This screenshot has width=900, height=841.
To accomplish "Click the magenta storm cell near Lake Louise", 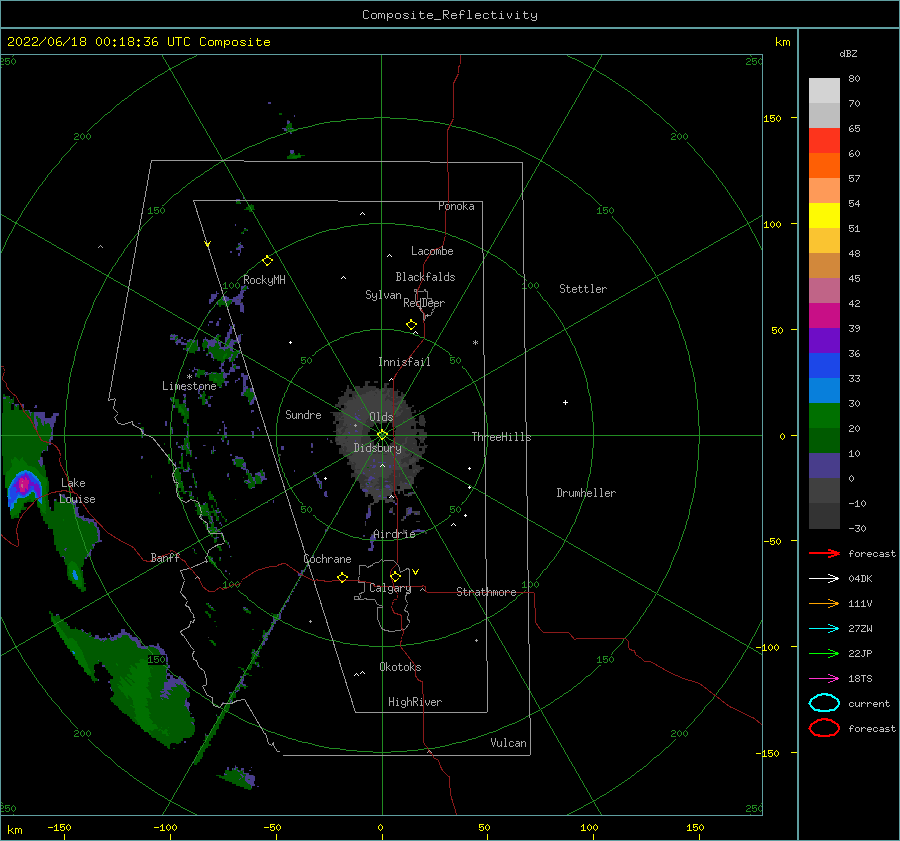I will (x=24, y=485).
